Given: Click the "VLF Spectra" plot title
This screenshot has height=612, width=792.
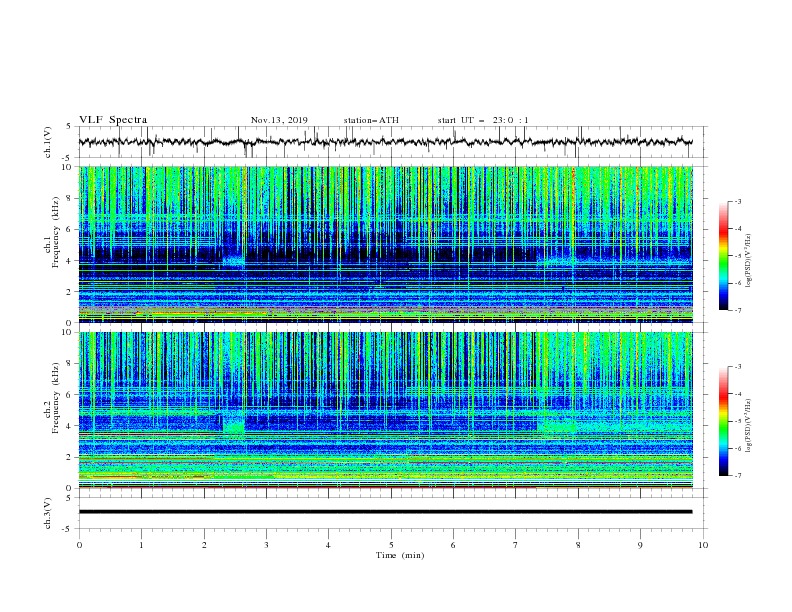Looking at the screenshot, I should coord(113,120).
